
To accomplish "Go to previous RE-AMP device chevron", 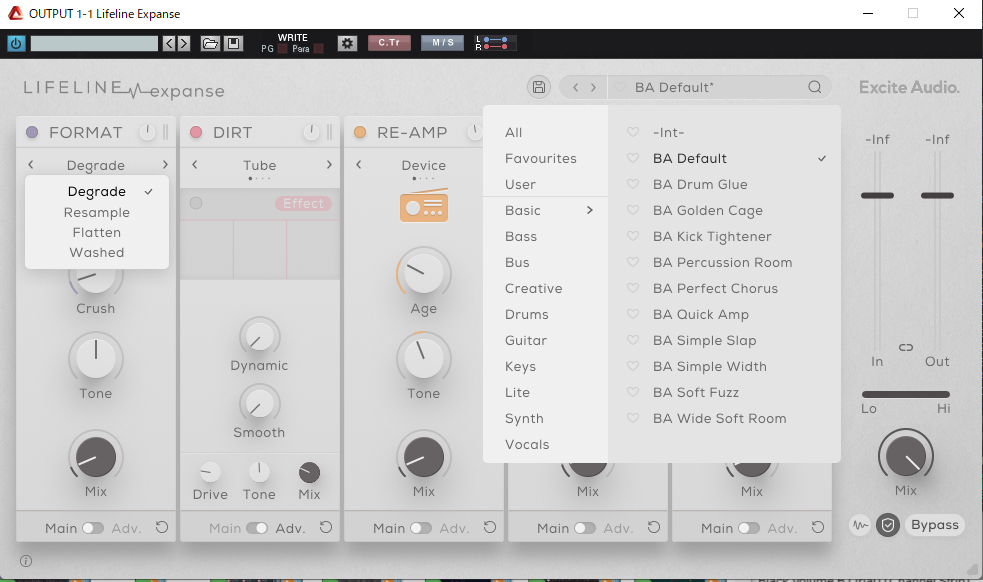I will [x=359, y=165].
